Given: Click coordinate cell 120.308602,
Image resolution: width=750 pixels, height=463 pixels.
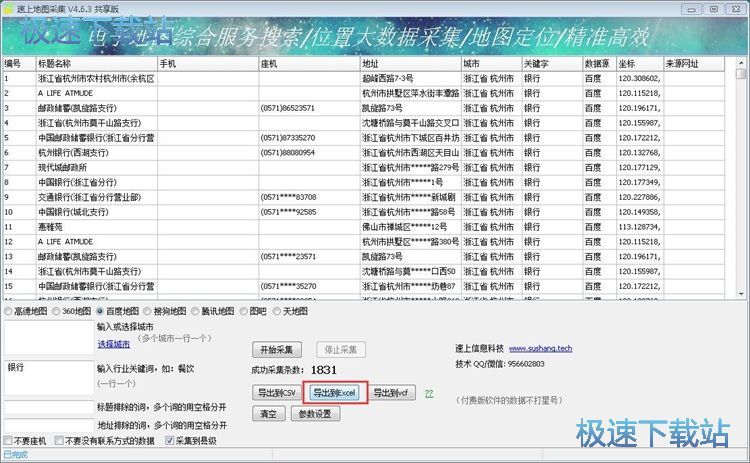Looking at the screenshot, I should [639, 78].
